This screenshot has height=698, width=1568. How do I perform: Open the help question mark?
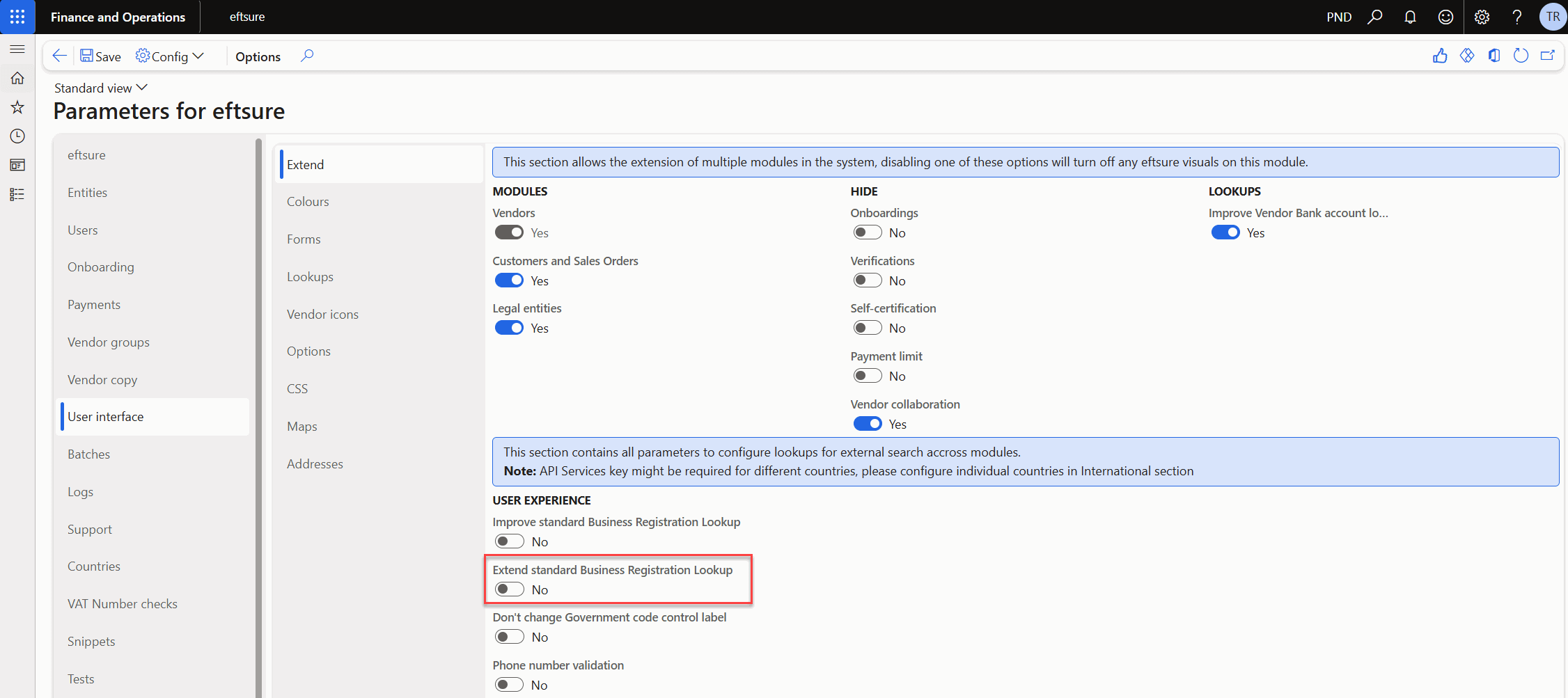point(1517,17)
